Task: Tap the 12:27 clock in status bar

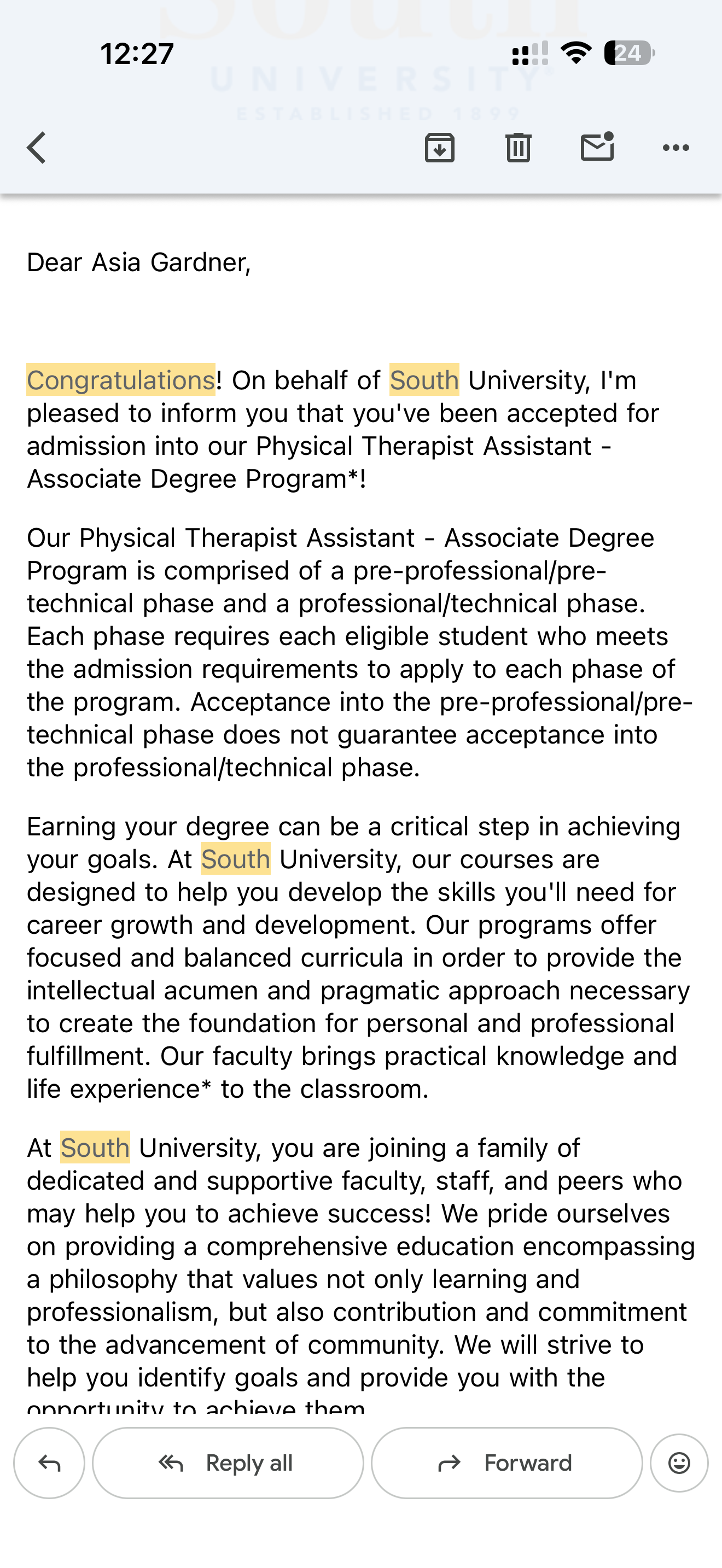Action: (137, 54)
